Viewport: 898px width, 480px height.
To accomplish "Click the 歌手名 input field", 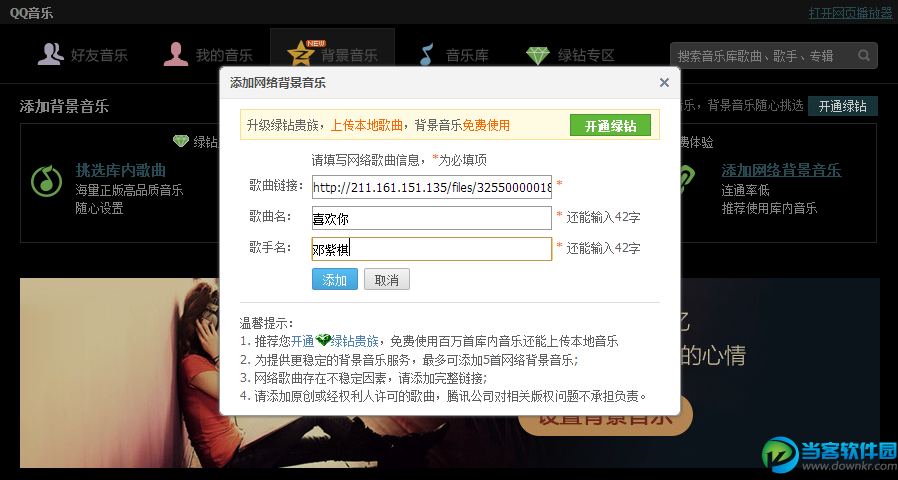I will 432,249.
